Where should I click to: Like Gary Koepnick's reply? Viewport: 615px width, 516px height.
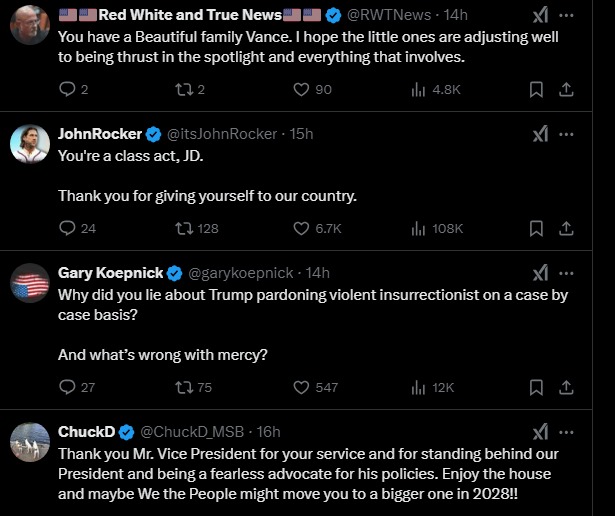pos(301,387)
